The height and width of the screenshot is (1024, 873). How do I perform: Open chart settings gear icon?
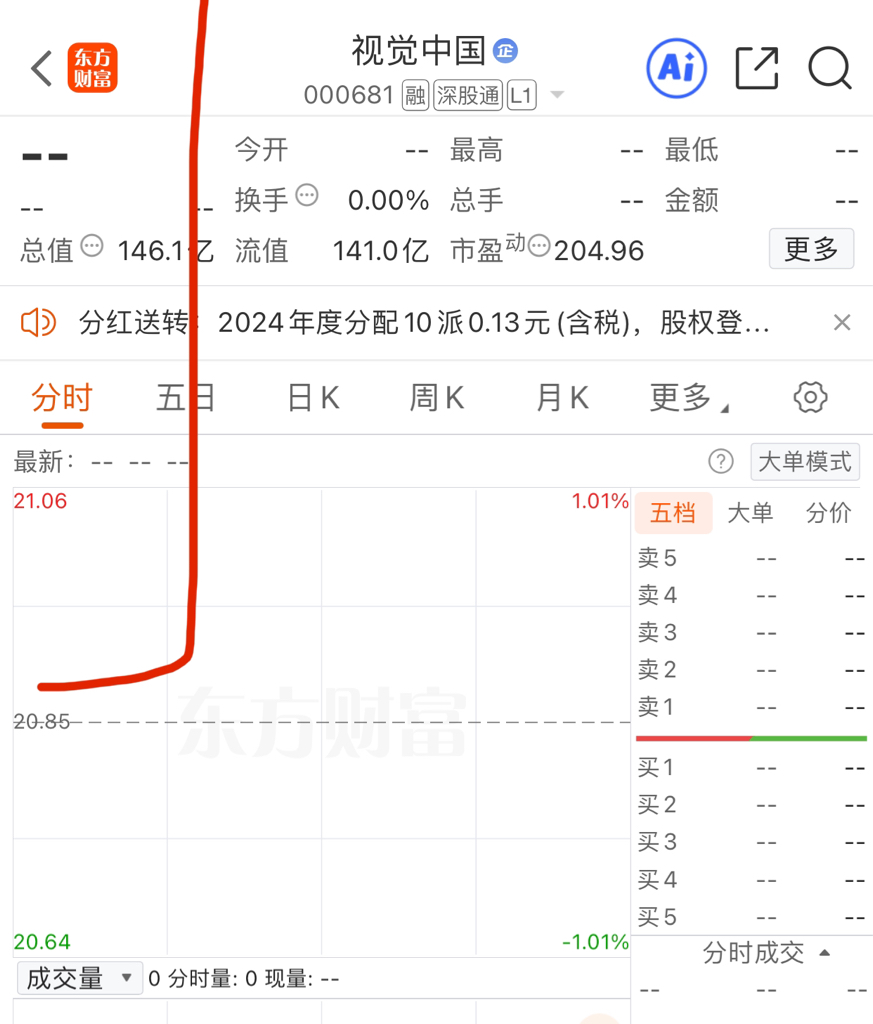pyautogui.click(x=810, y=397)
